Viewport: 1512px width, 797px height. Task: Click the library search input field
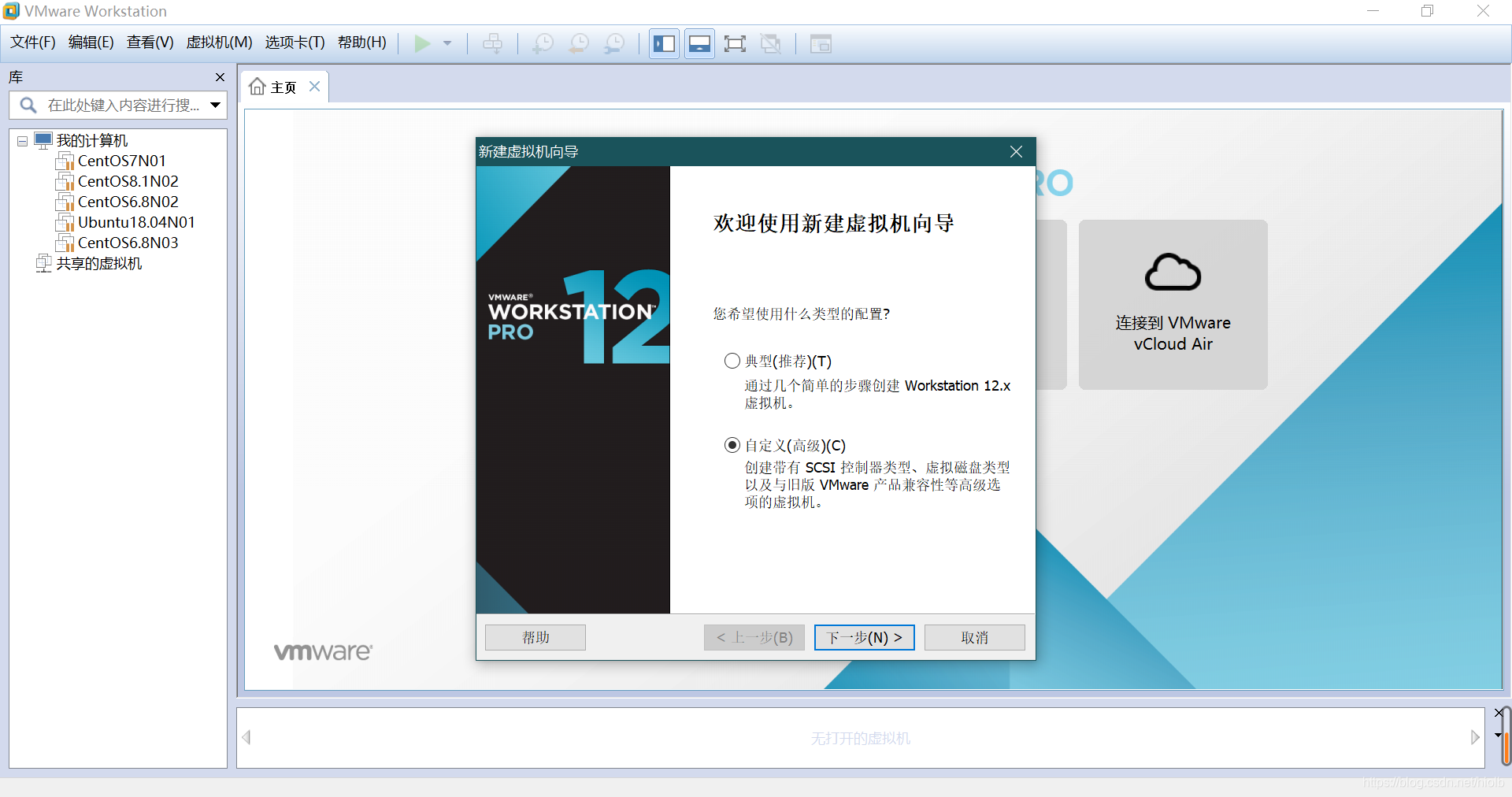[118, 106]
